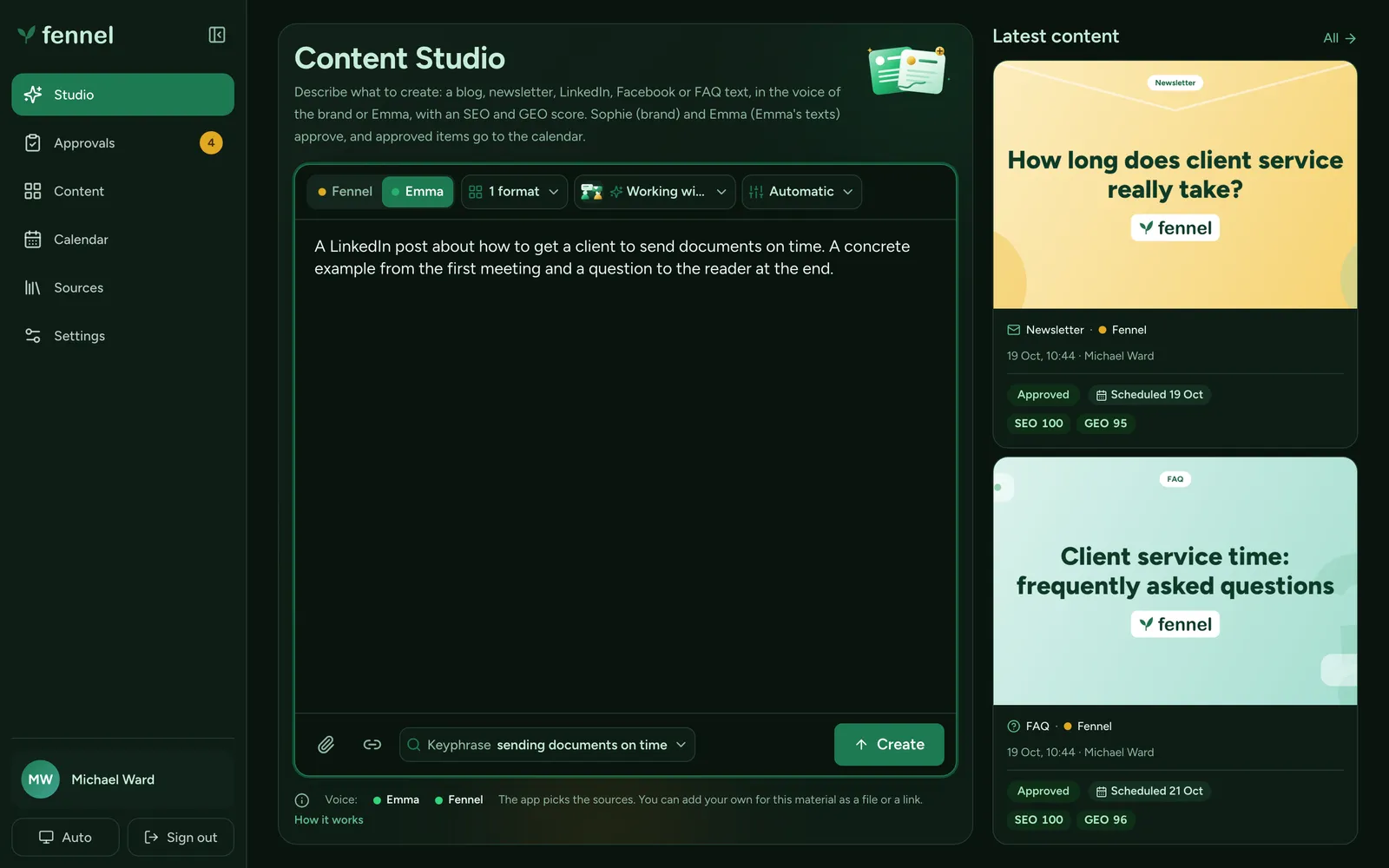Click the Approvals count badge showing 4

coord(211,143)
